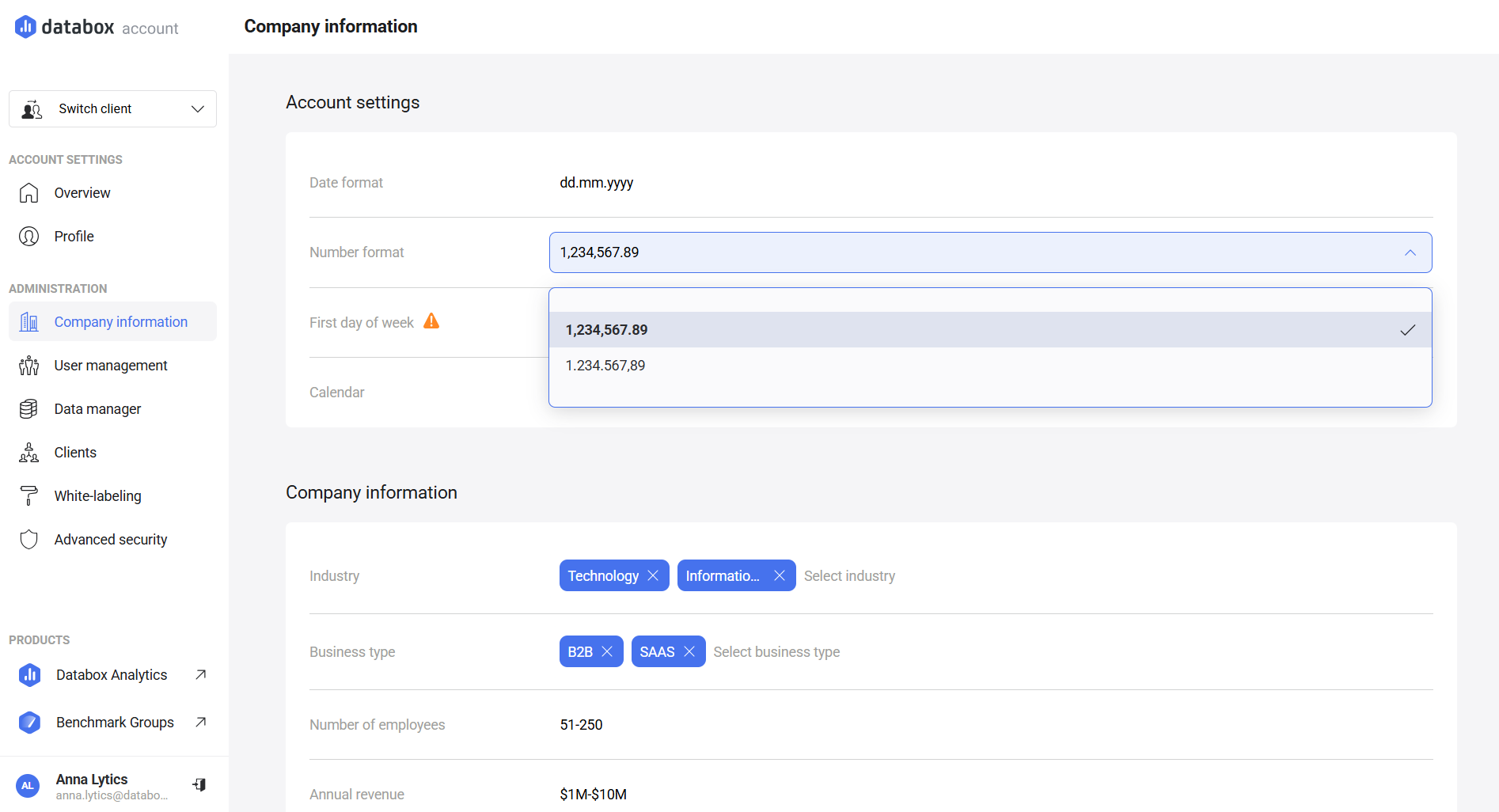Click the Anna Lytics user name
1499x812 pixels.
click(92, 780)
